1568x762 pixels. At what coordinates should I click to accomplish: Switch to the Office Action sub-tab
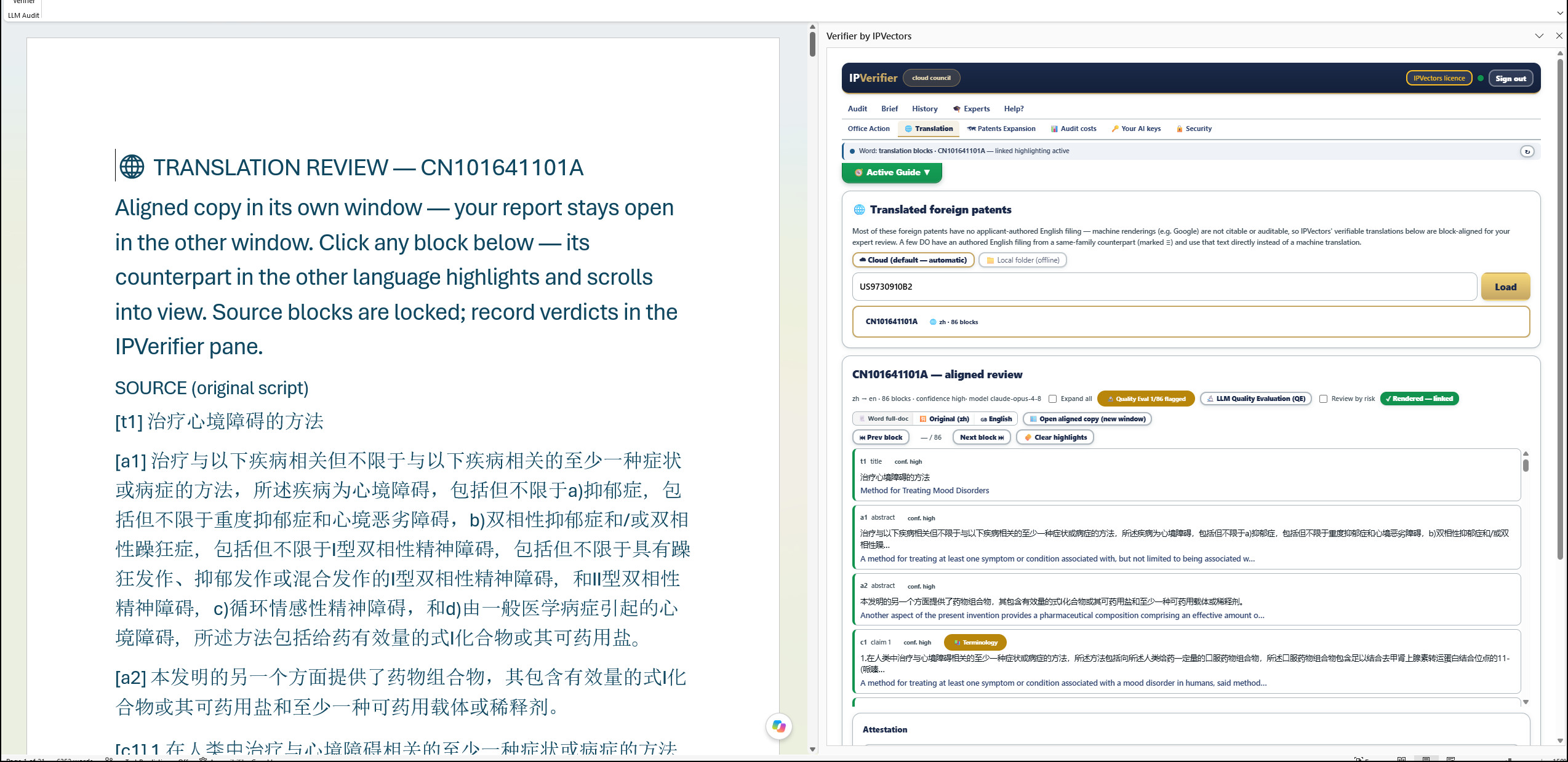click(x=868, y=129)
